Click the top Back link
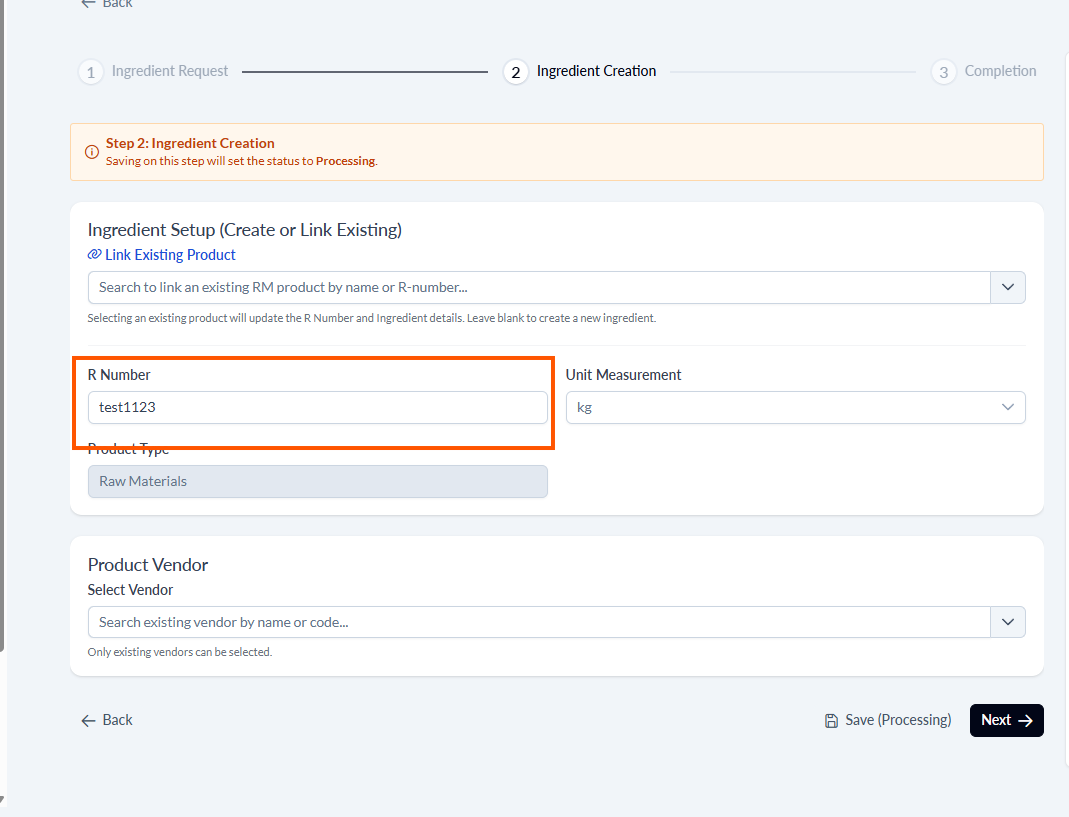 pyautogui.click(x=107, y=3)
